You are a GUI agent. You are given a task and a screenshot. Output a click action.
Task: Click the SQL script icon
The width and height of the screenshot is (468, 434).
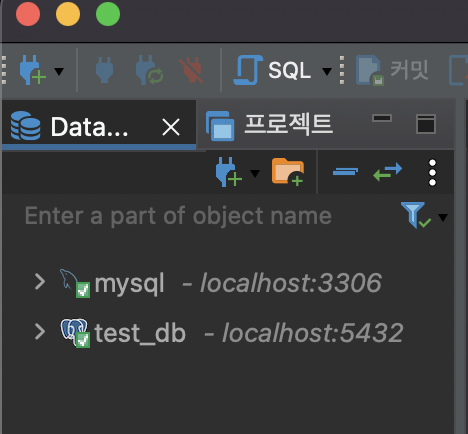pyautogui.click(x=248, y=70)
